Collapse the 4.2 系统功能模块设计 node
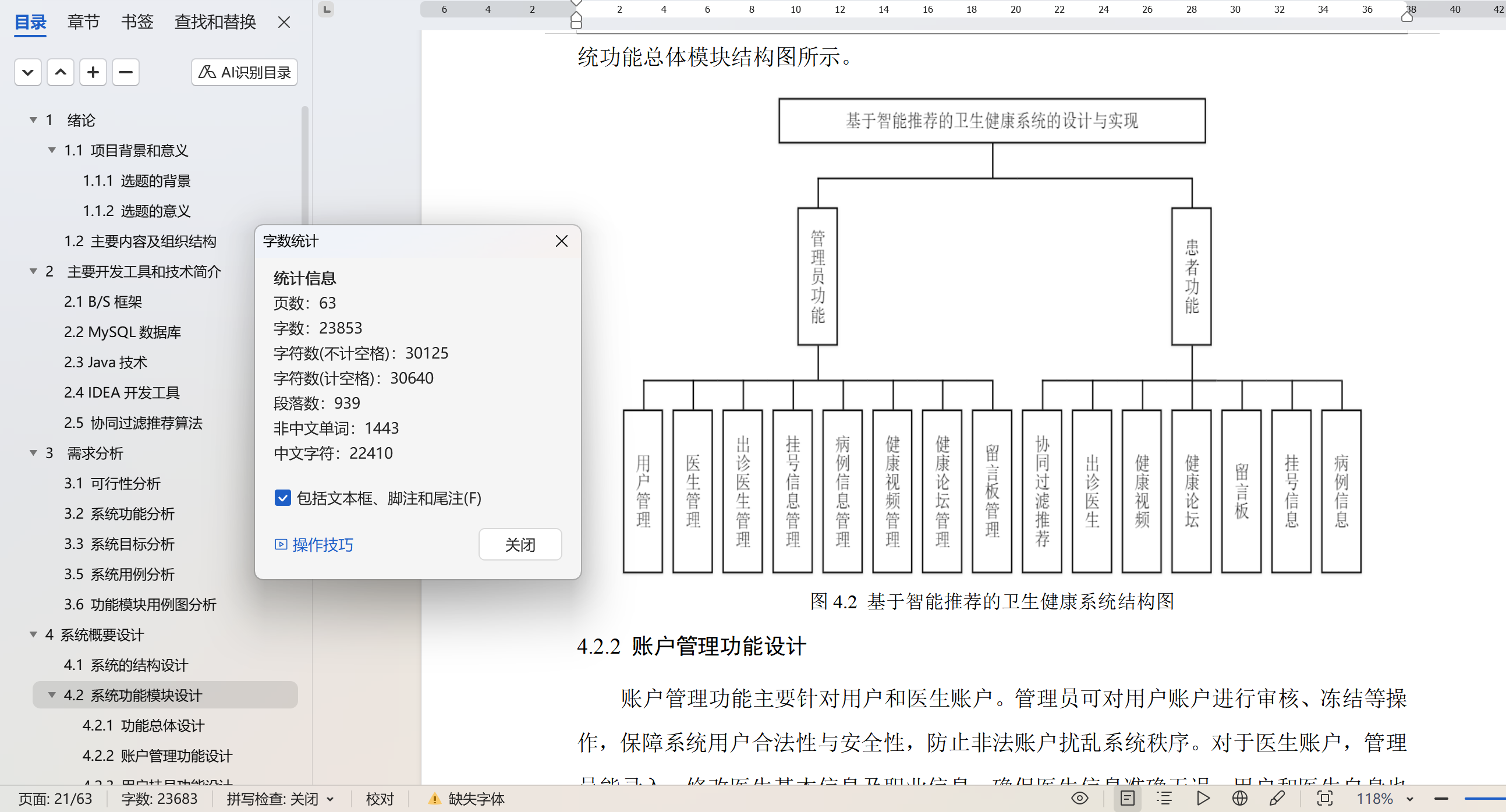The image size is (1506, 812). [52, 695]
